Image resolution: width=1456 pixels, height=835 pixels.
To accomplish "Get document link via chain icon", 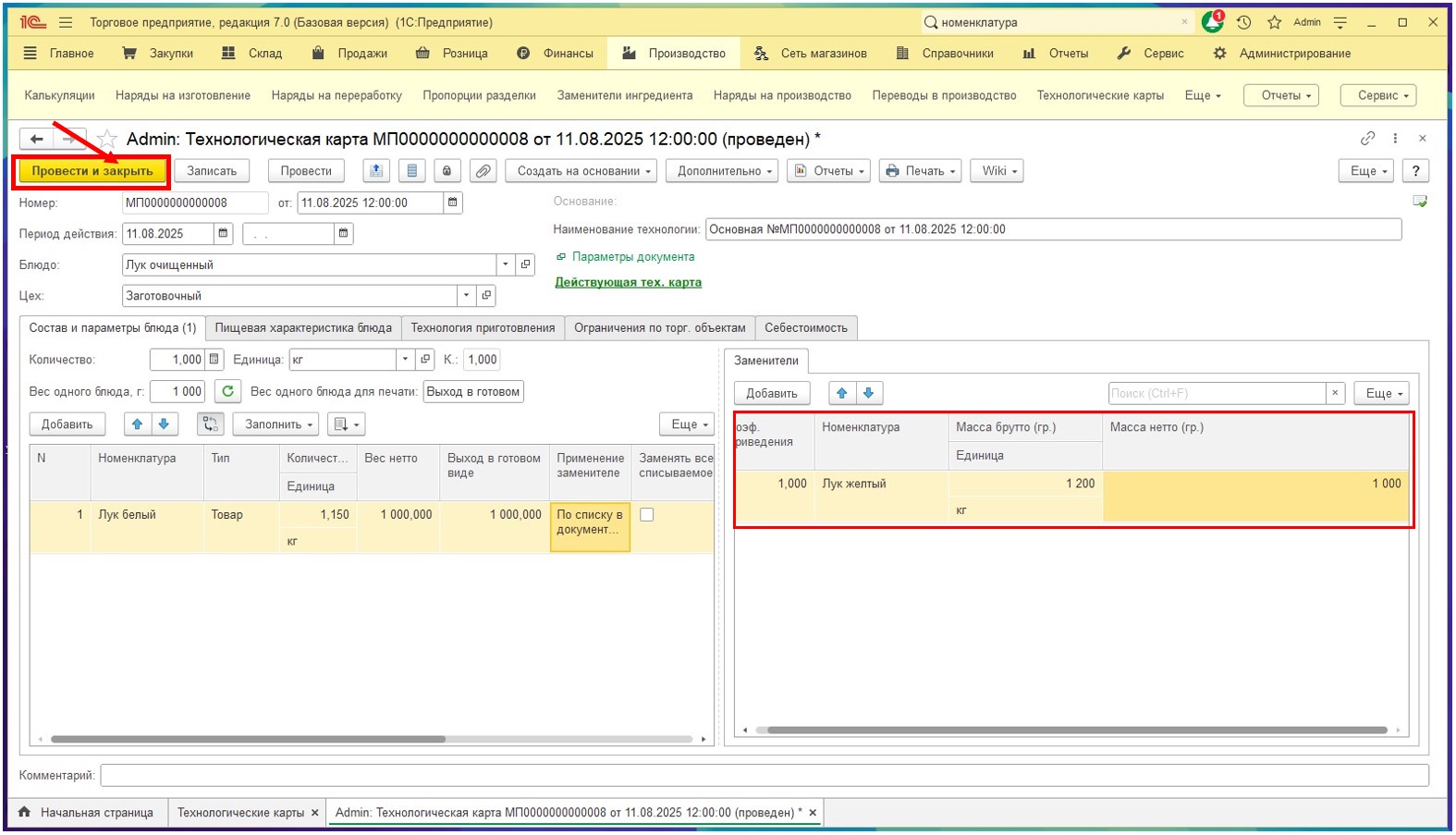I will click(x=1367, y=139).
